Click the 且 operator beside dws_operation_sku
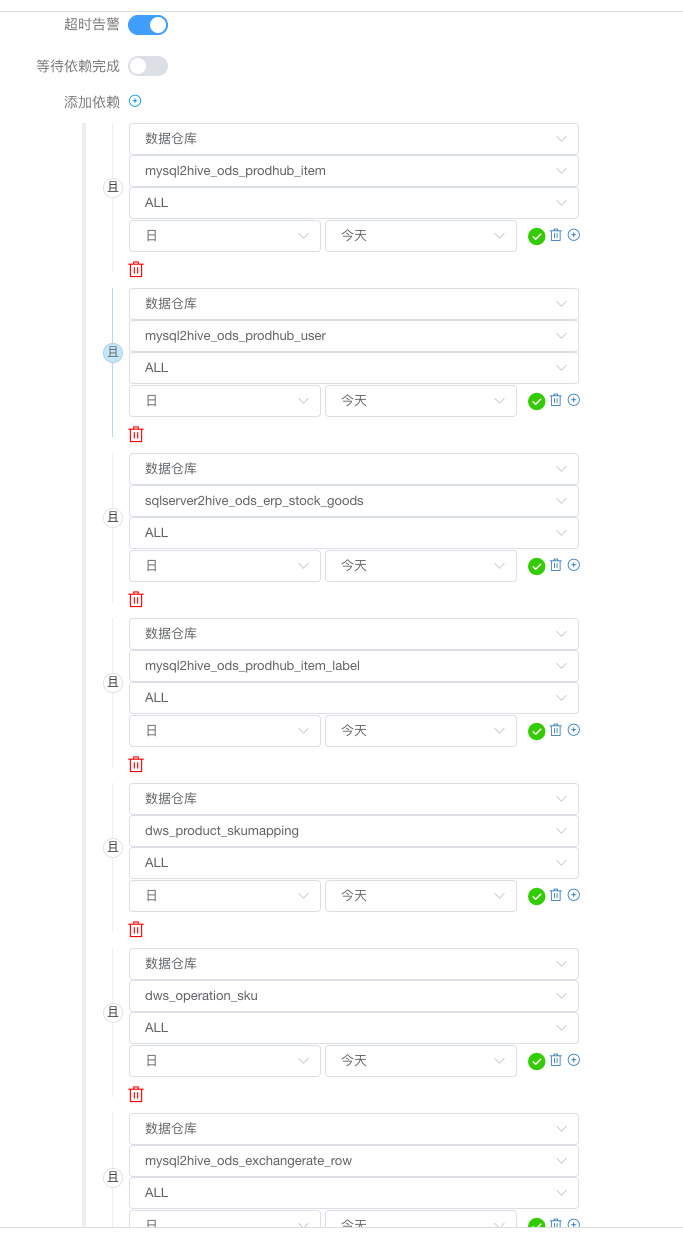This screenshot has height=1235, width=683. pos(113,1012)
